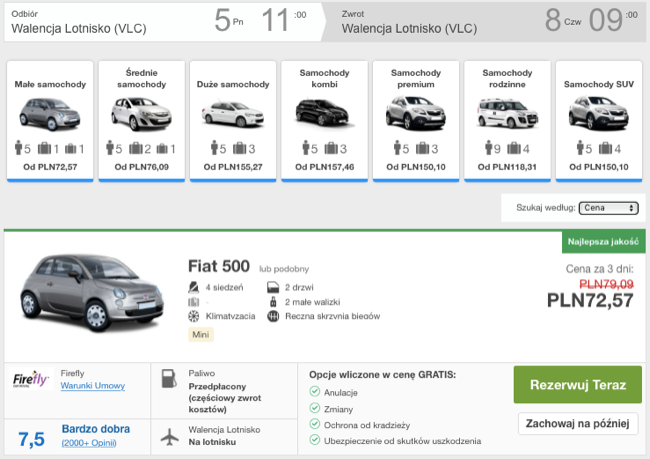Click the manual gearbox icon
The image size is (650, 459).
273,316
